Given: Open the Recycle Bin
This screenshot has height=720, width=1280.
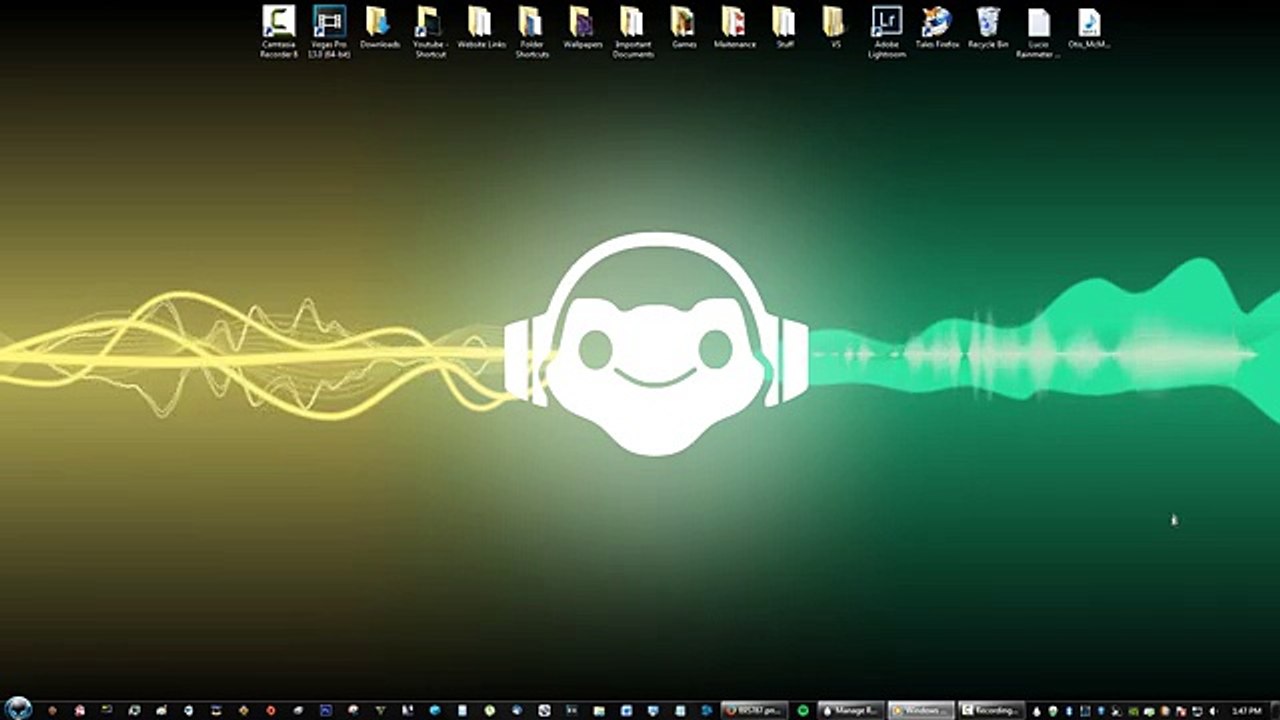Looking at the screenshot, I should coord(988,27).
